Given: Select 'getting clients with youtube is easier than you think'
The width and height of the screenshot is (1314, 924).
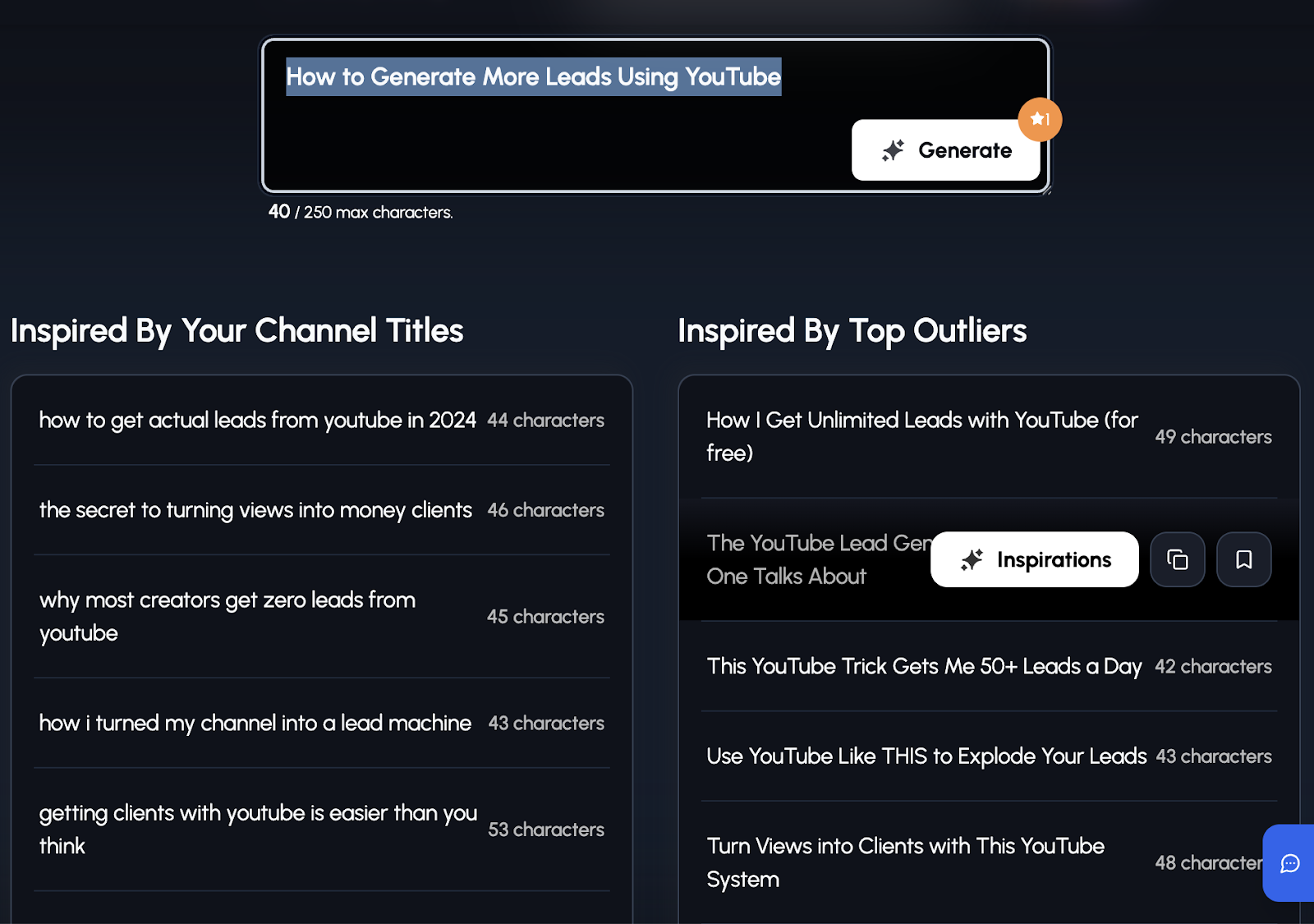Looking at the screenshot, I should point(258,830).
